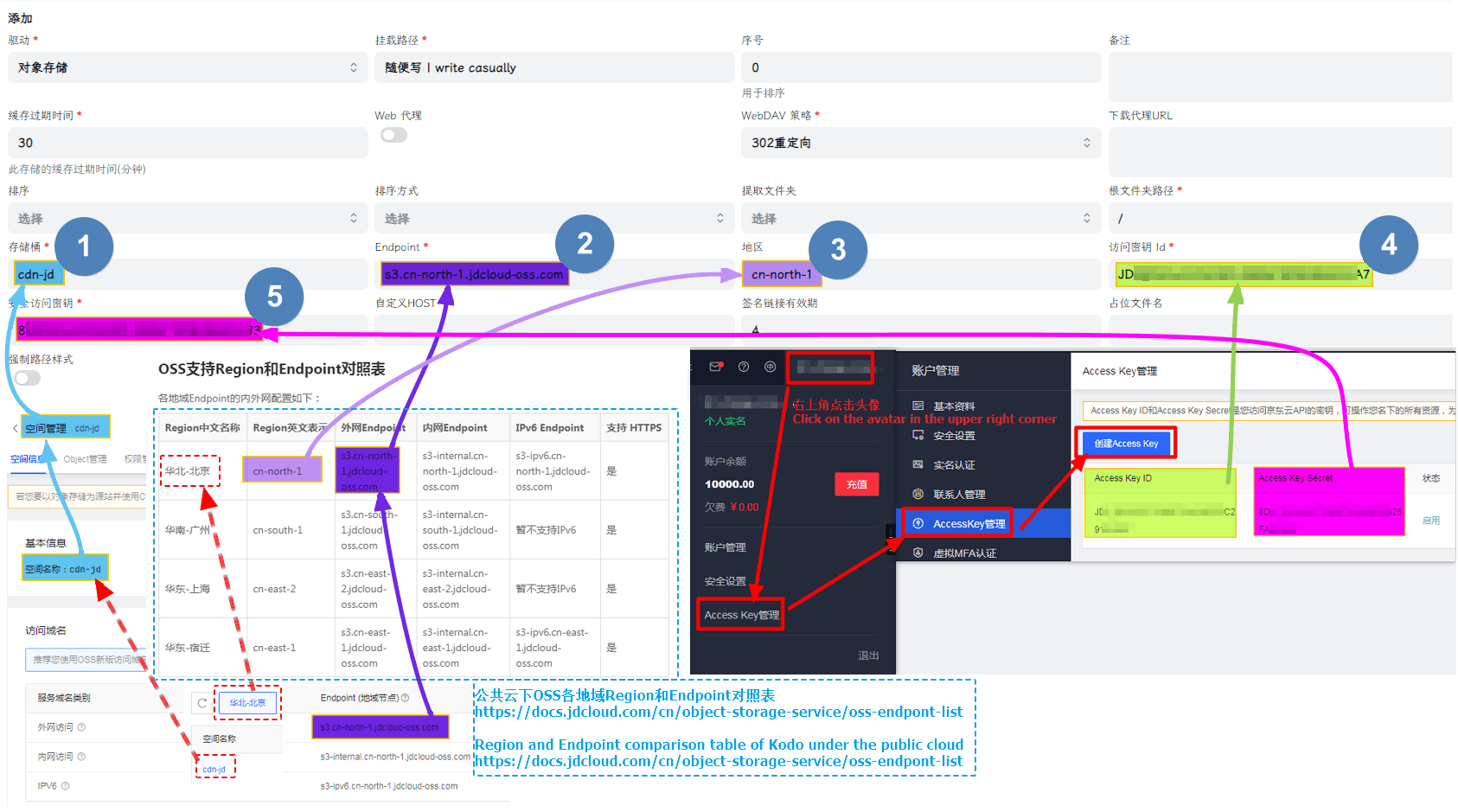1458x812 pixels.
Task: Click the AccessKey管理 key icon
Action: [x=918, y=523]
